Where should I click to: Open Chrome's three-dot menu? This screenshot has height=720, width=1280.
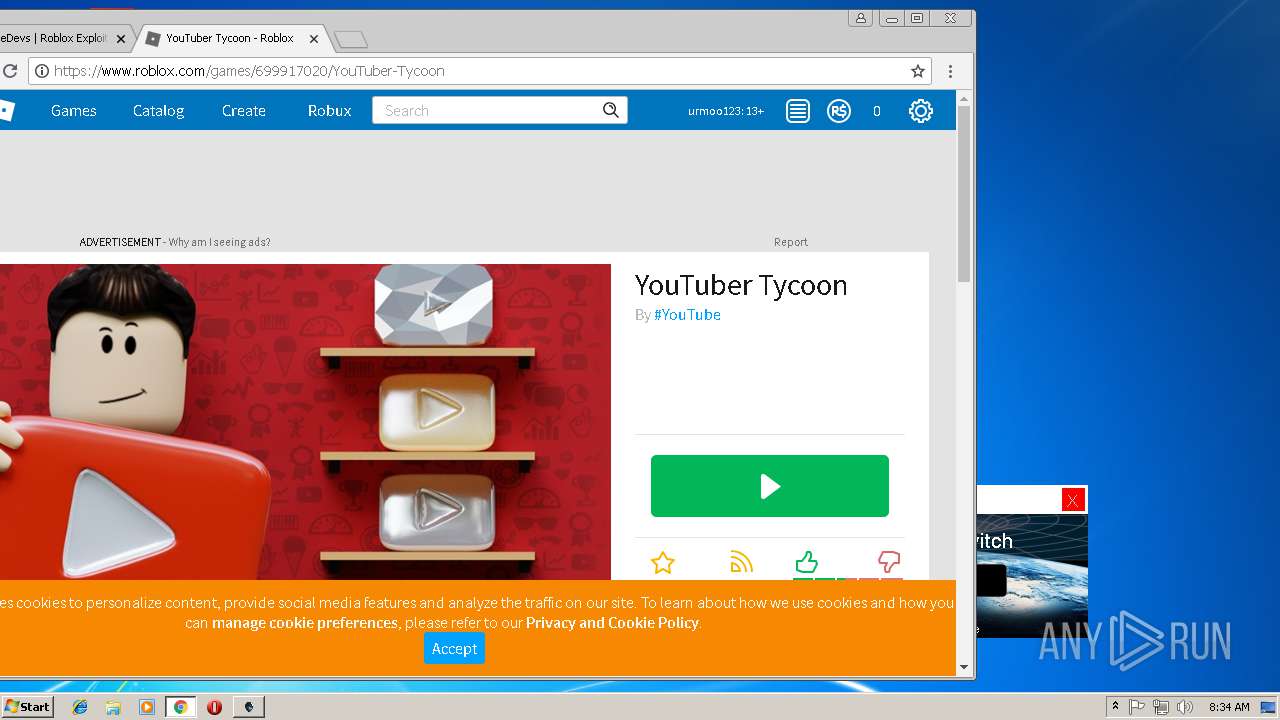tap(950, 71)
